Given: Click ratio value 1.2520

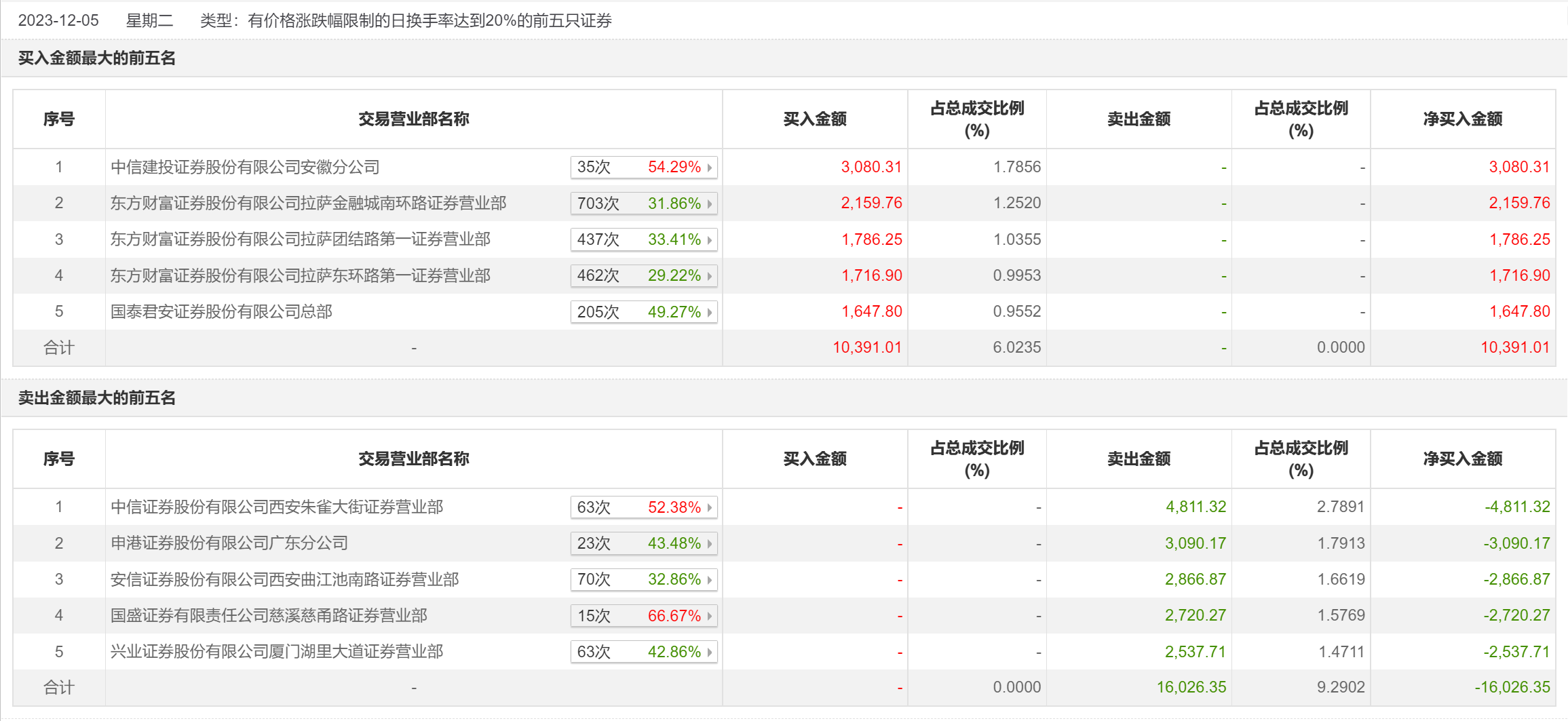Looking at the screenshot, I should point(1017,203).
